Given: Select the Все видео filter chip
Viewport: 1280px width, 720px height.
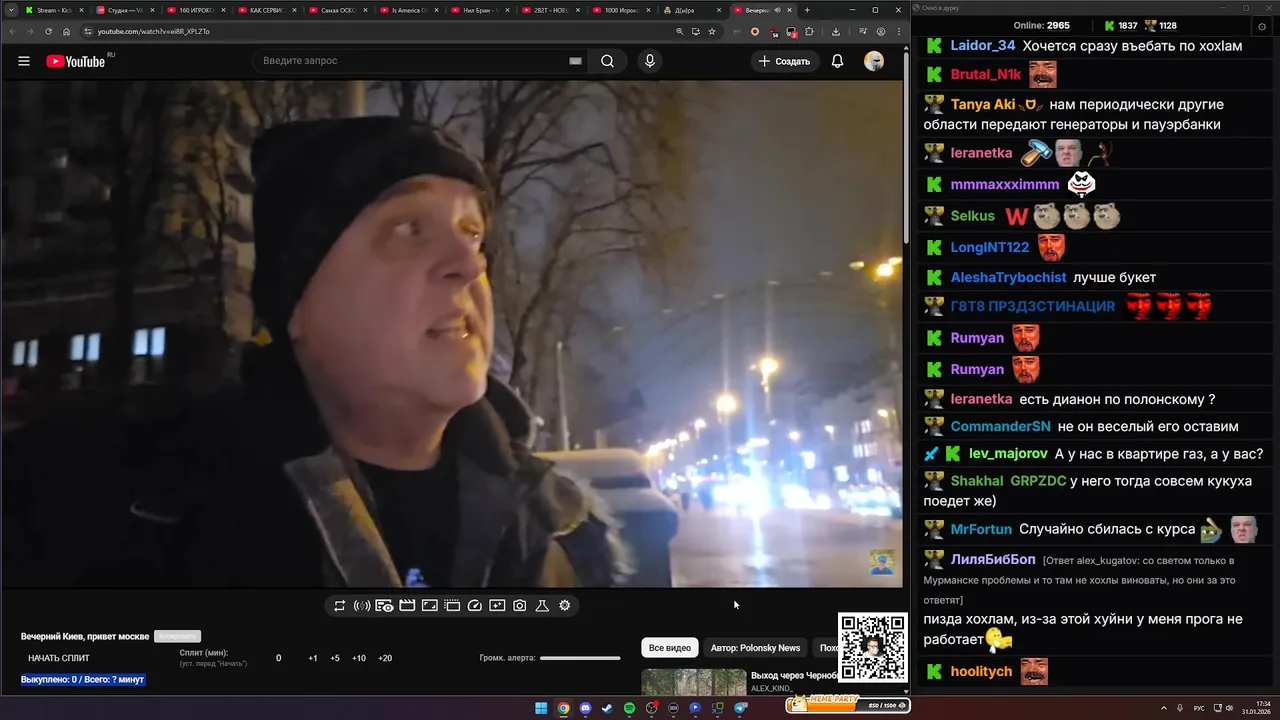Looking at the screenshot, I should (x=670, y=648).
